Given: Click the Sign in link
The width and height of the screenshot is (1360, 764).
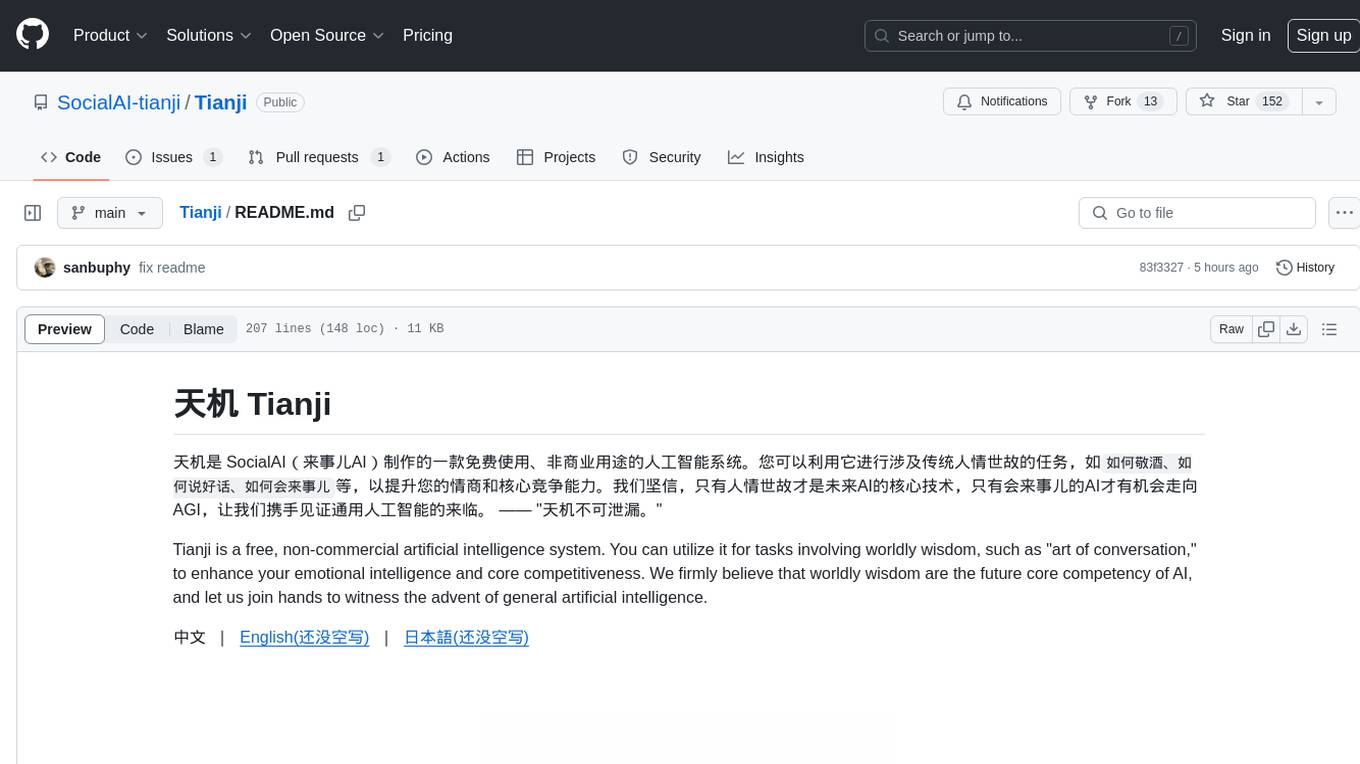Looking at the screenshot, I should pos(1245,35).
